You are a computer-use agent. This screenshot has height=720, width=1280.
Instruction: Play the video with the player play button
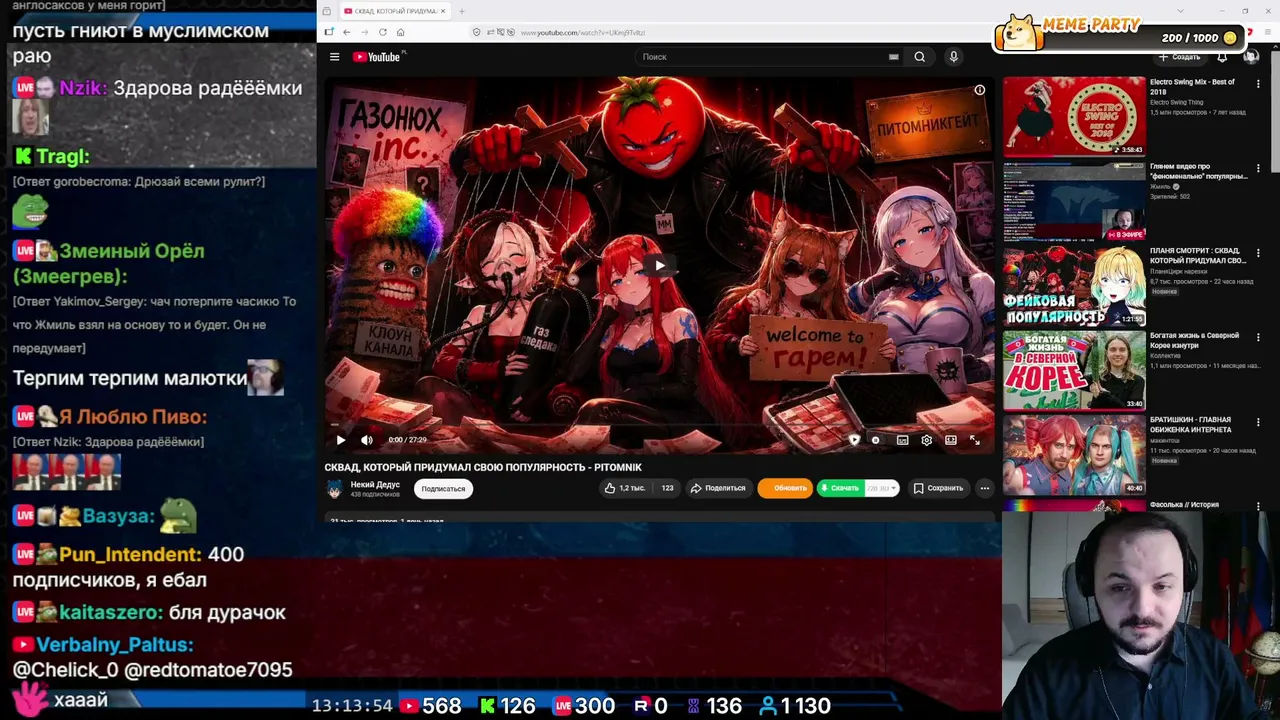[x=341, y=440]
